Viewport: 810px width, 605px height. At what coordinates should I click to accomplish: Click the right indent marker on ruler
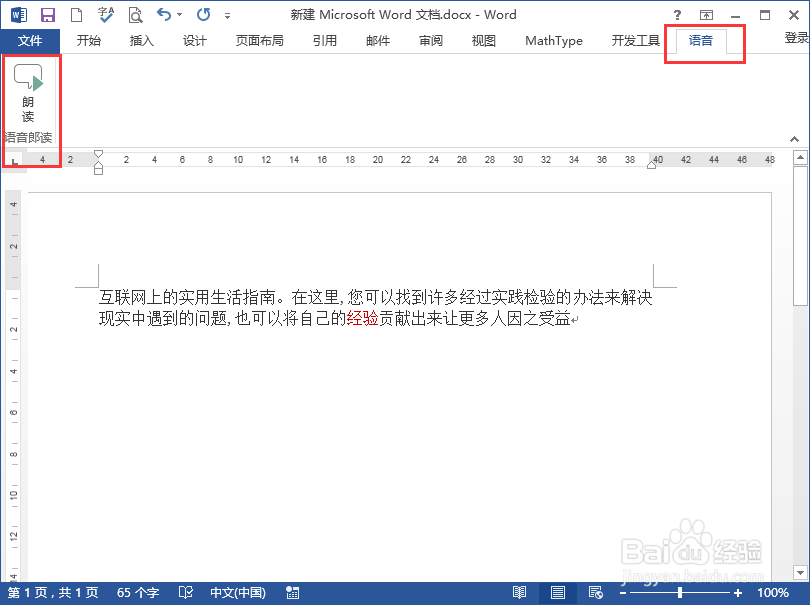point(652,165)
